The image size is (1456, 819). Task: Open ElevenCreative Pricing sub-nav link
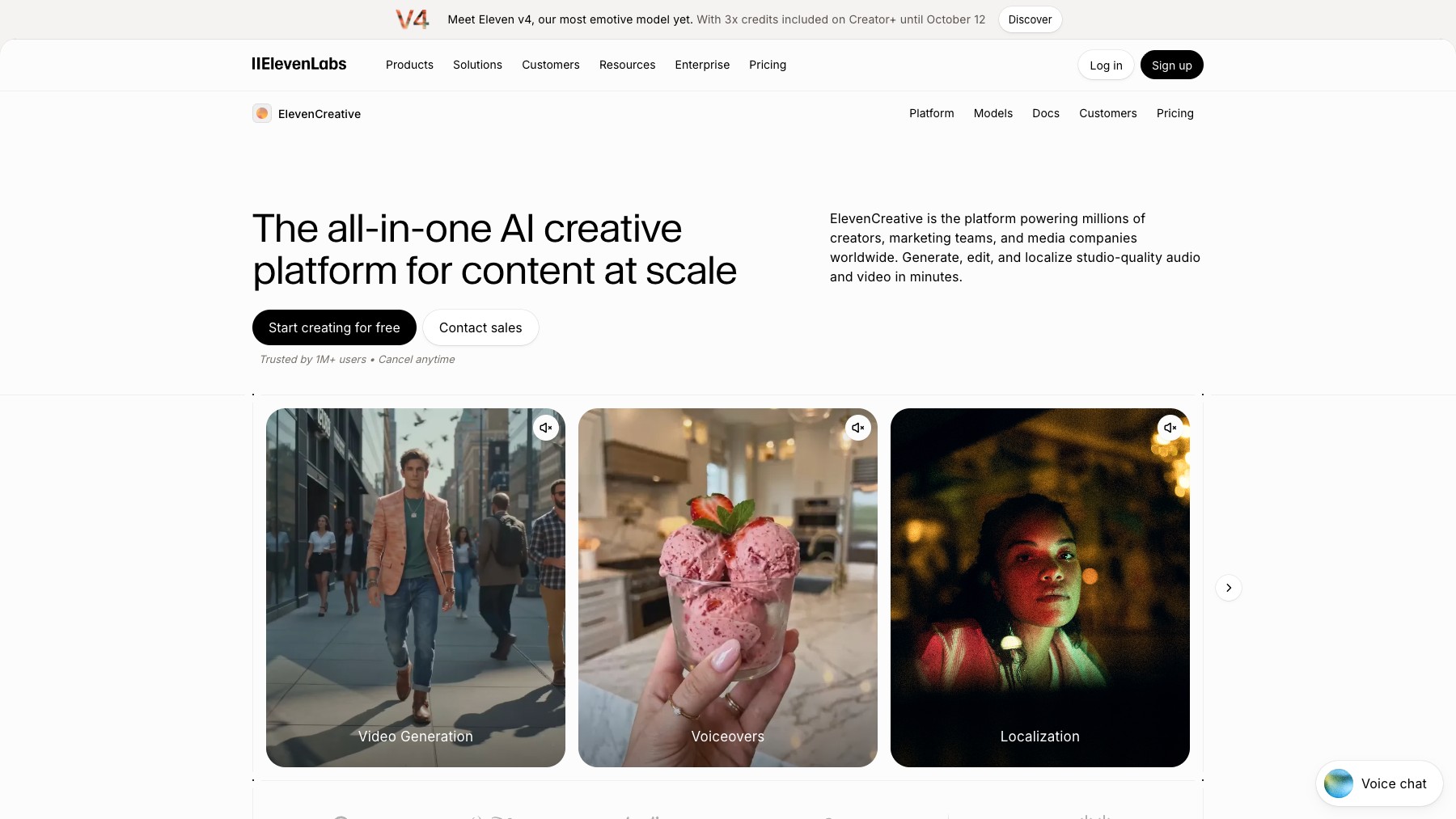pos(1175,113)
